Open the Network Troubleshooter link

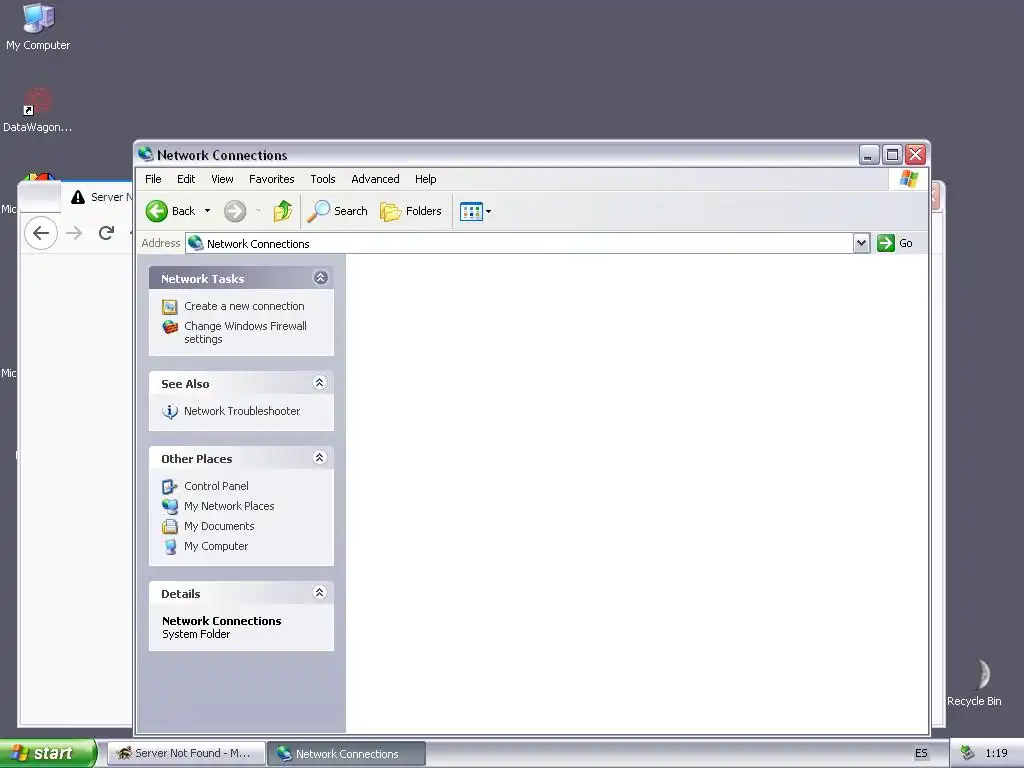pos(242,411)
